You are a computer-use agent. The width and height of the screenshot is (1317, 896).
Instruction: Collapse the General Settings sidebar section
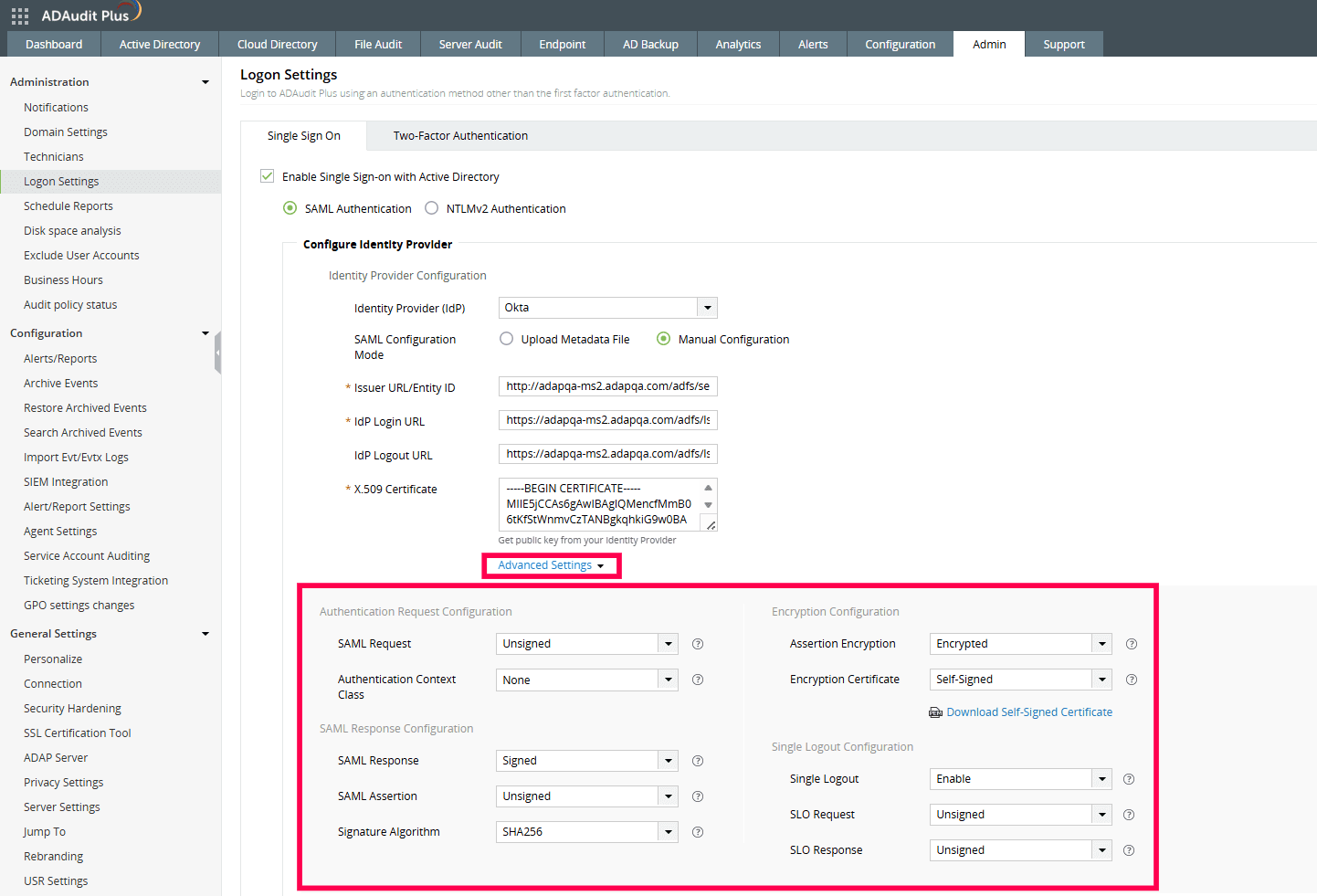205,633
